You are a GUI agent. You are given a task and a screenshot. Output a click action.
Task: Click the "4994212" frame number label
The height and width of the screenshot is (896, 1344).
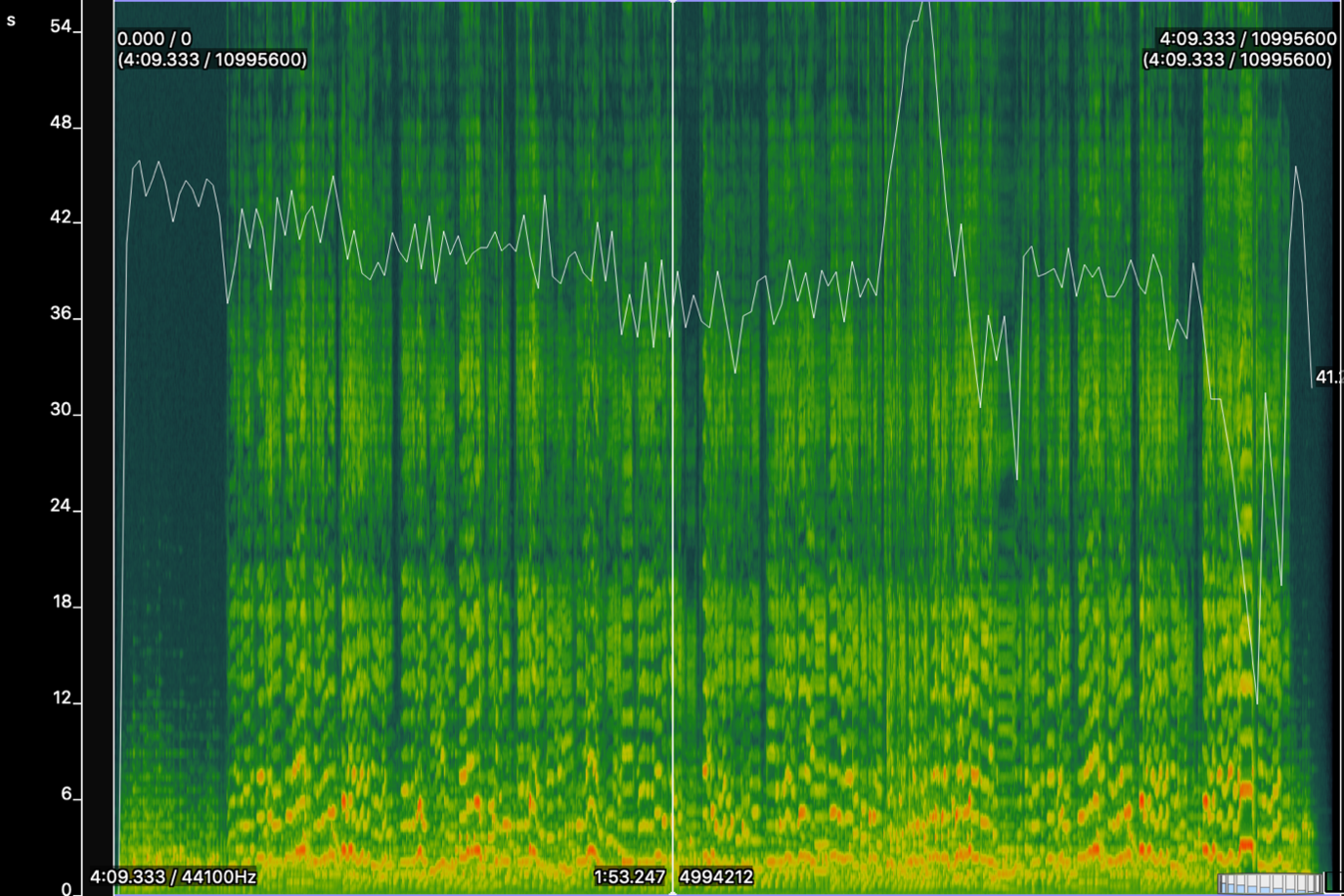coord(716,876)
